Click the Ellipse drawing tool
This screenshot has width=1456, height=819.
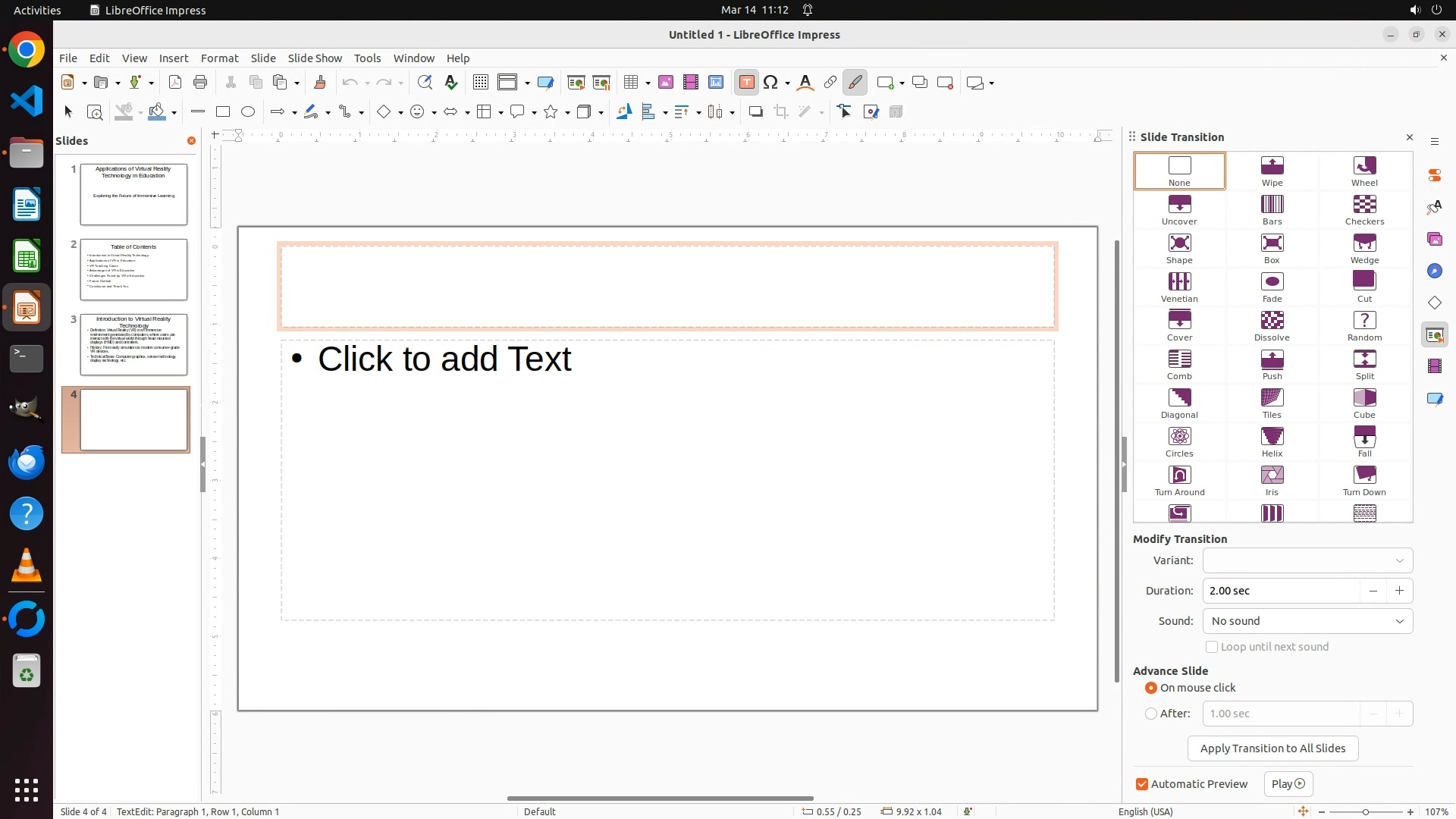[x=248, y=112]
